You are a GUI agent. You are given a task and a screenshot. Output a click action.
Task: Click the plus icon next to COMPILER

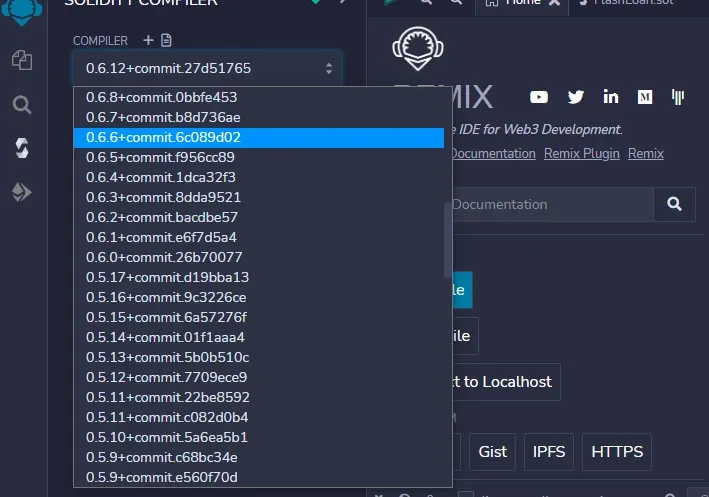[148, 40]
